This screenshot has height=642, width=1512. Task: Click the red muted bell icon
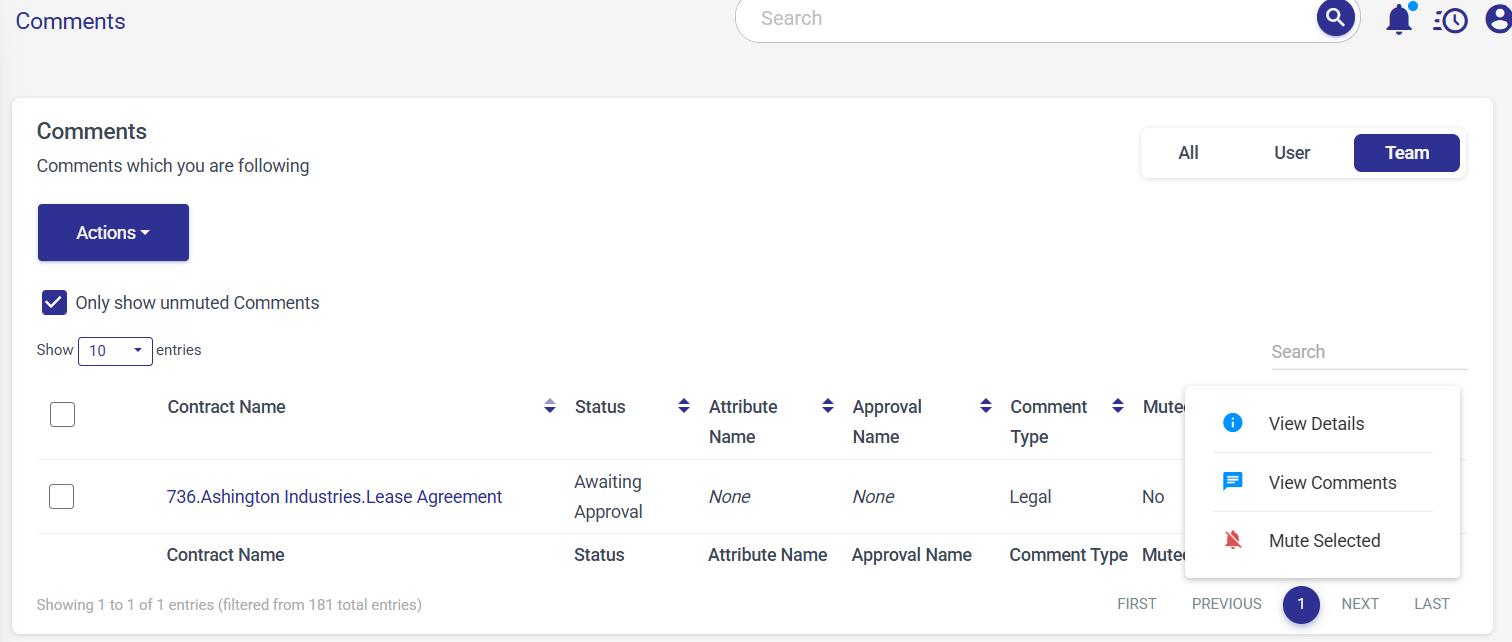1233,540
